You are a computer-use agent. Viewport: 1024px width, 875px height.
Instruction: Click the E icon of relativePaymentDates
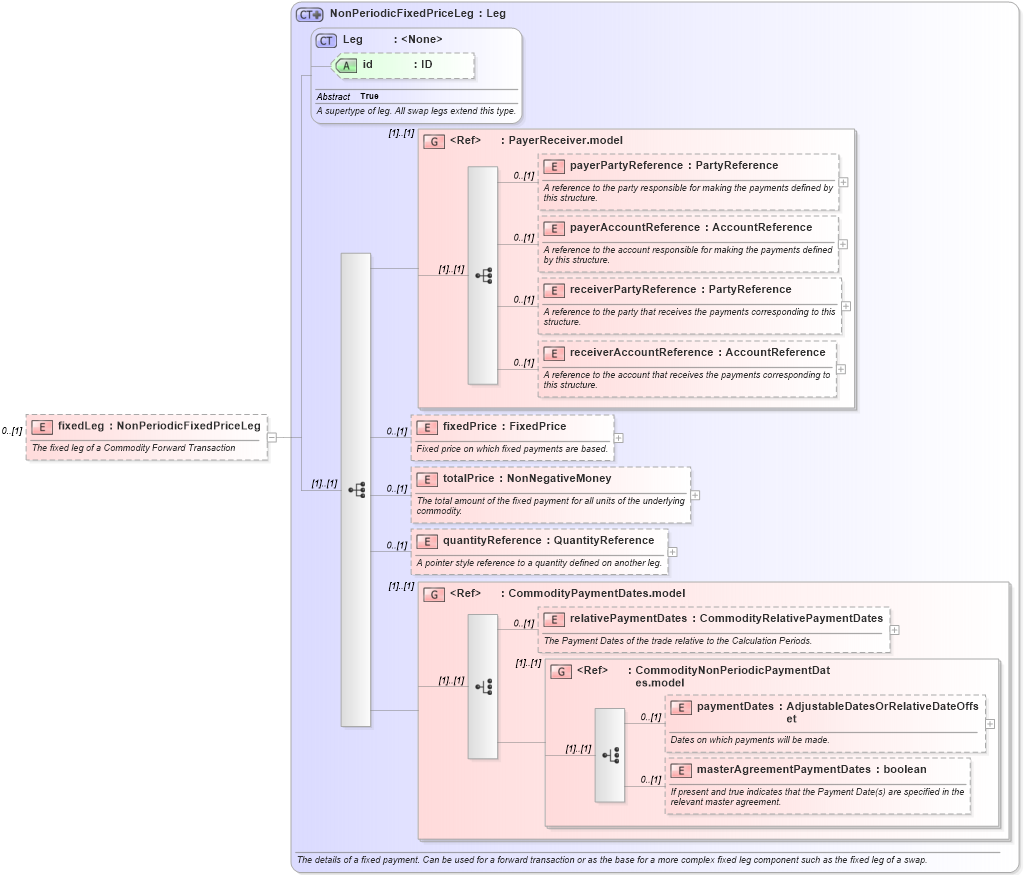(x=554, y=620)
